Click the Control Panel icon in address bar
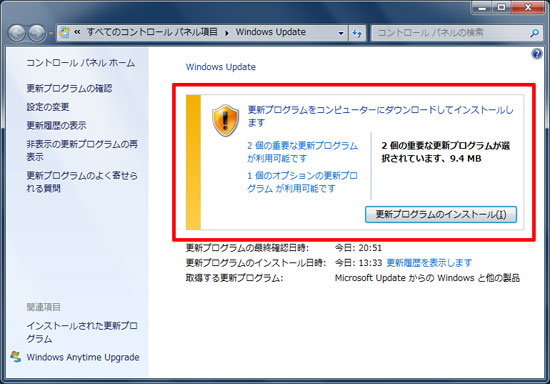Image resolution: width=550 pixels, height=384 pixels. [x=64, y=32]
